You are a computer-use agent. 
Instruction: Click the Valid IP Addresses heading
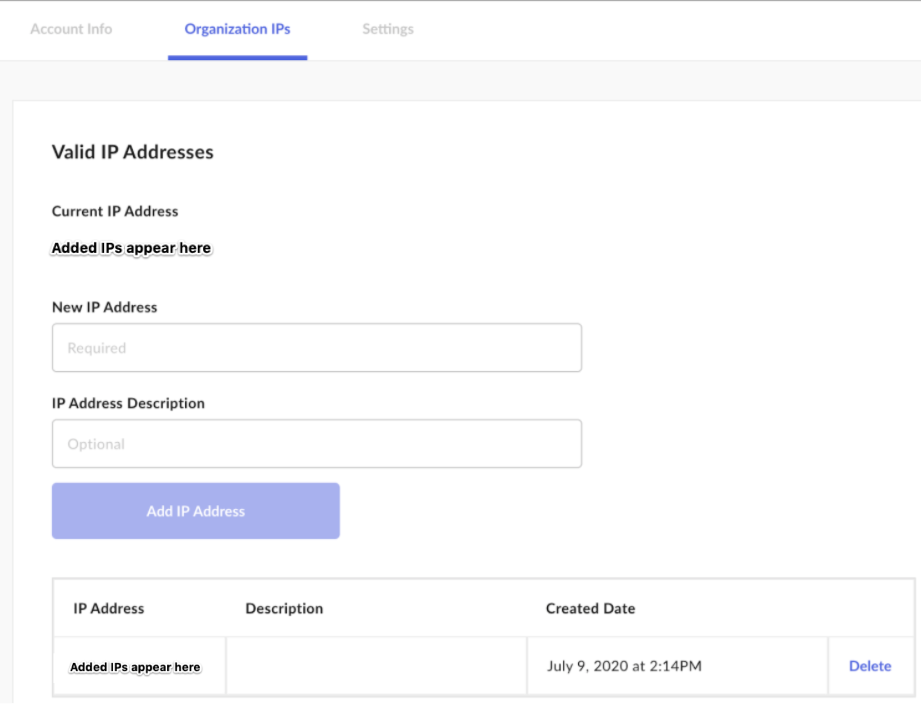point(133,152)
